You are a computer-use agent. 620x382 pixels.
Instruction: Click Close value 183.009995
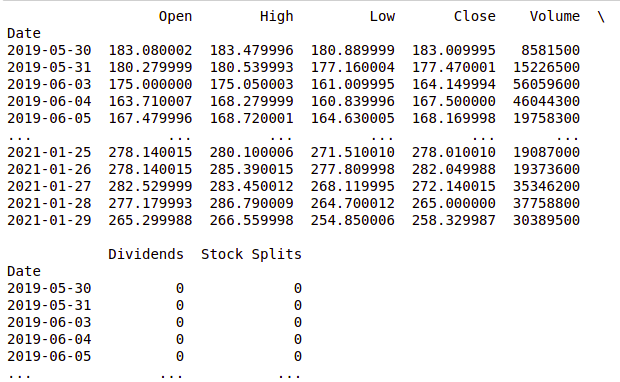point(454,50)
